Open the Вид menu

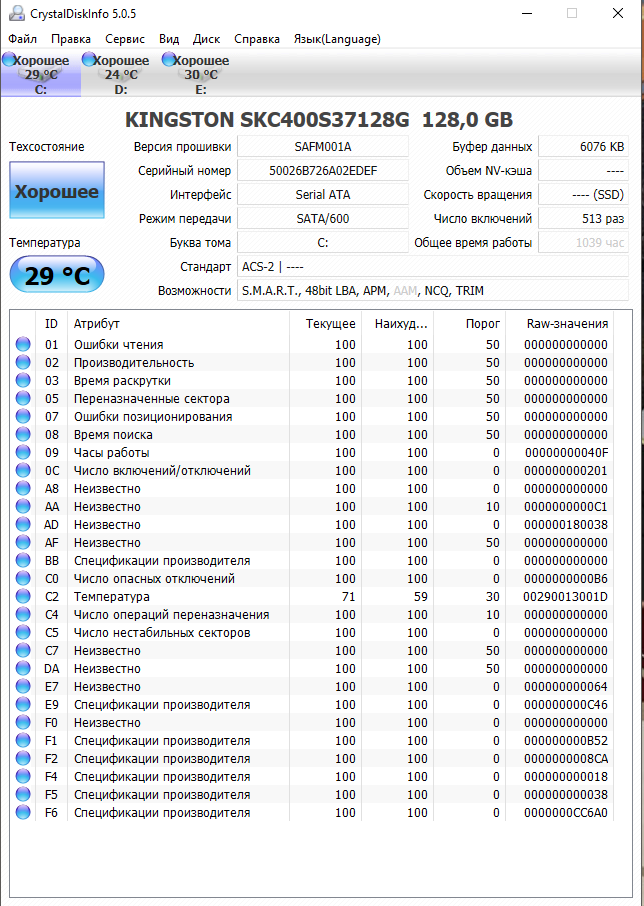(169, 39)
